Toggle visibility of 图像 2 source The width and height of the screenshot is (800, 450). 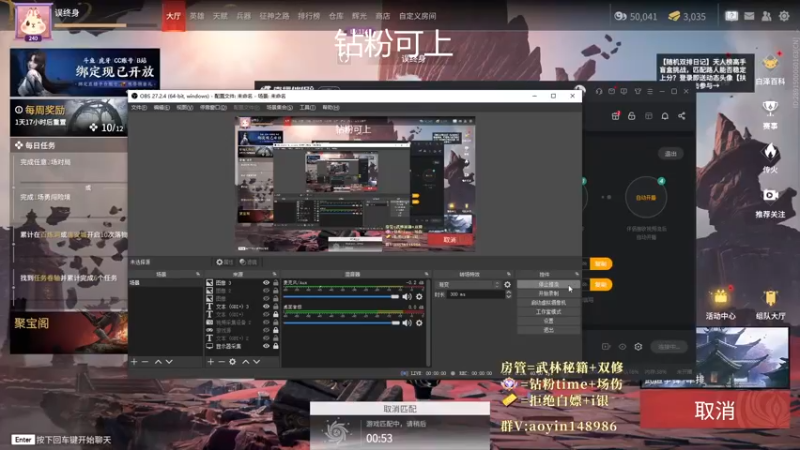266,290
